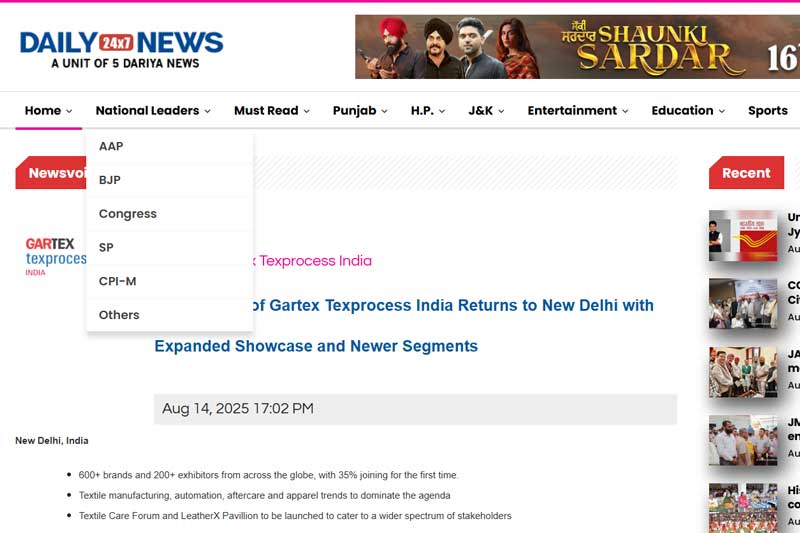
Task: Open the J&K menu
Action: (481, 111)
